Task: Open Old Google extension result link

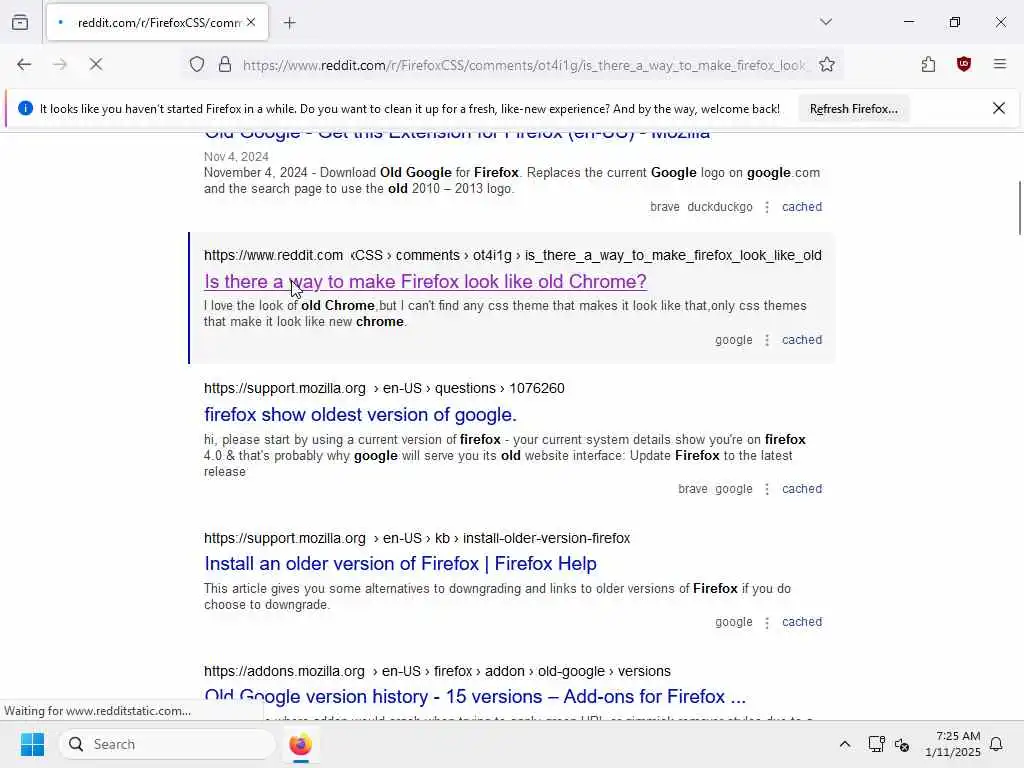Action: click(456, 135)
